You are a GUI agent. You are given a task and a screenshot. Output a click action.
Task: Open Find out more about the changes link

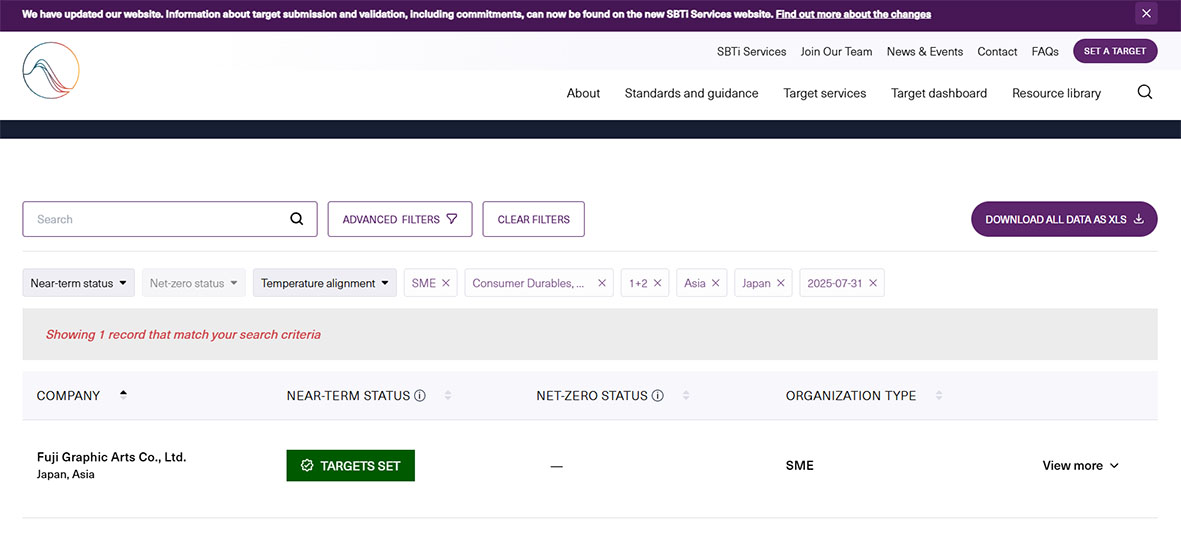pyautogui.click(x=853, y=14)
